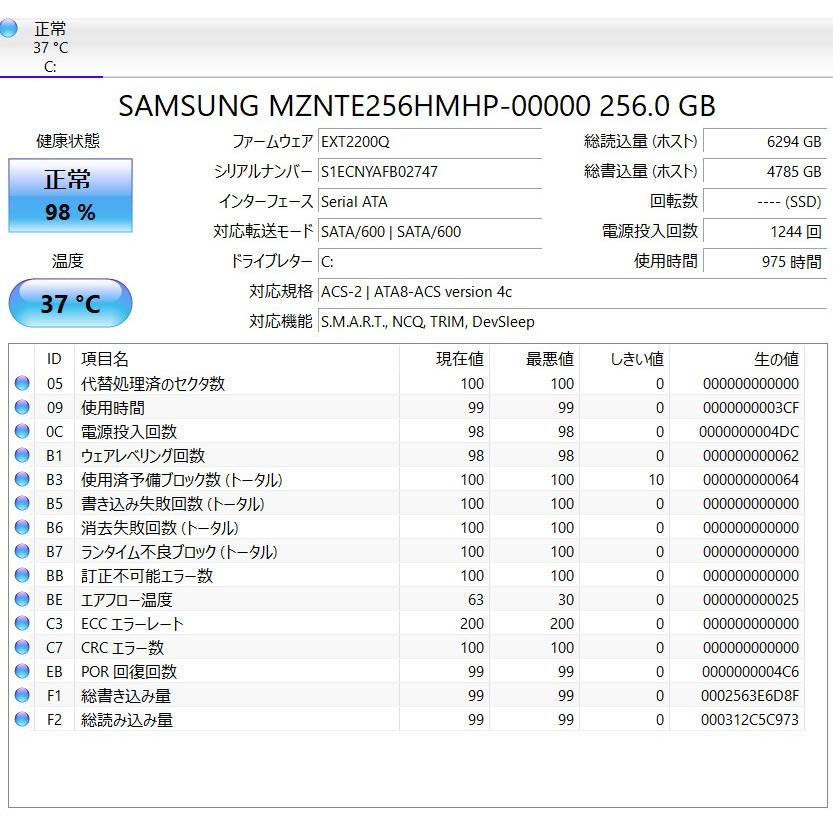Click the blue drive status orb at top

8,28
